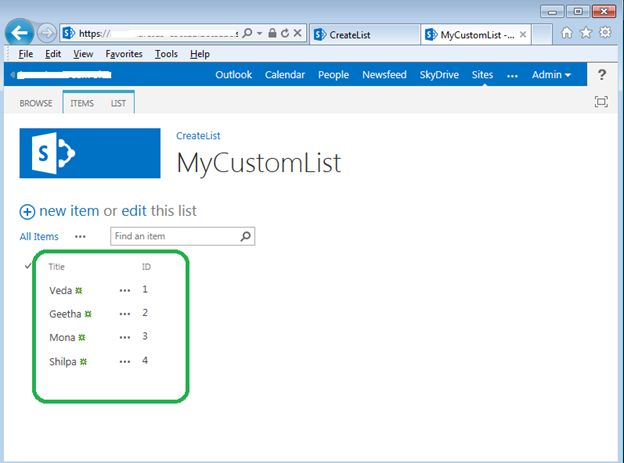Click the SharePoint favicon in address bar
The height and width of the screenshot is (463, 624).
[69, 33]
